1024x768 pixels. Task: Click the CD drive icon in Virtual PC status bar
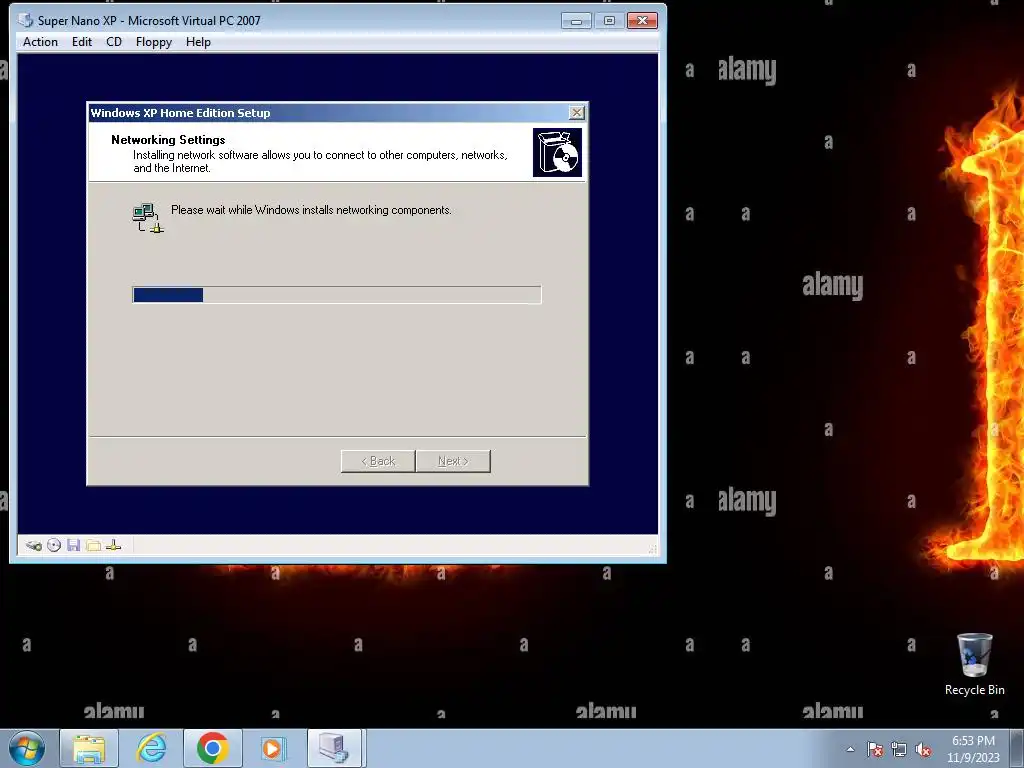54,545
